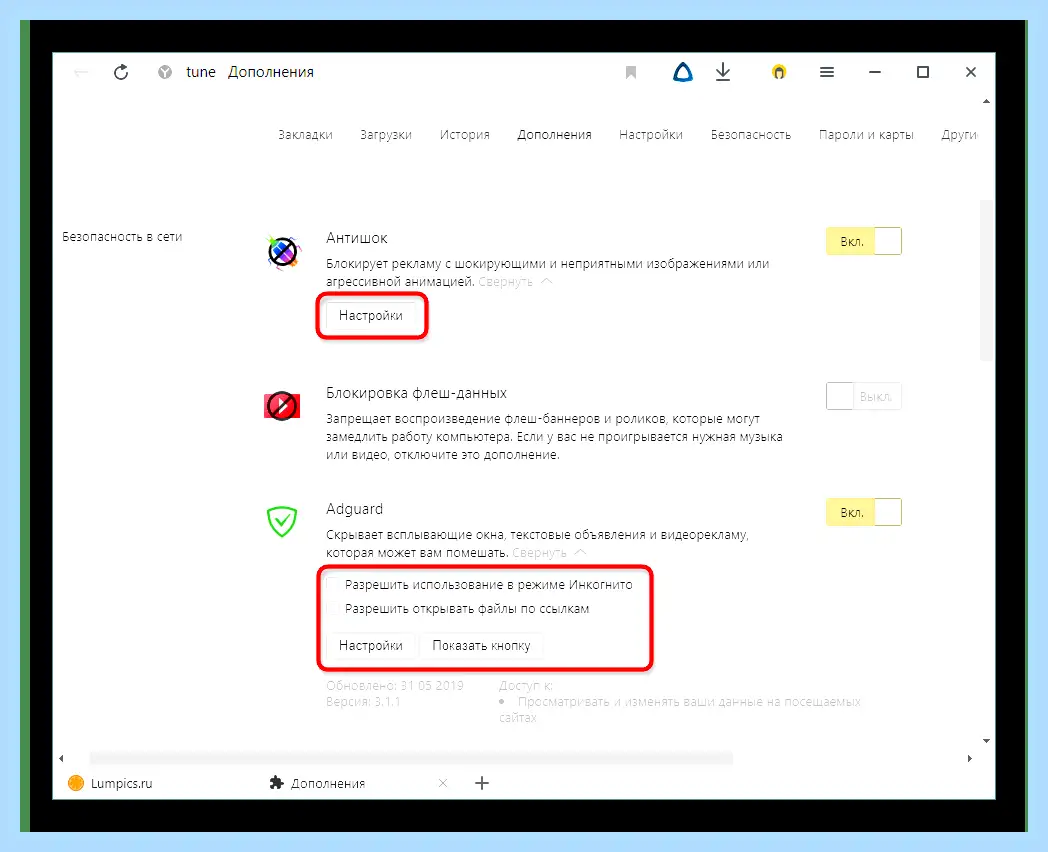The image size is (1048, 852).
Task: Click the horizontal scrollbar right arrow
Action: coord(970,758)
